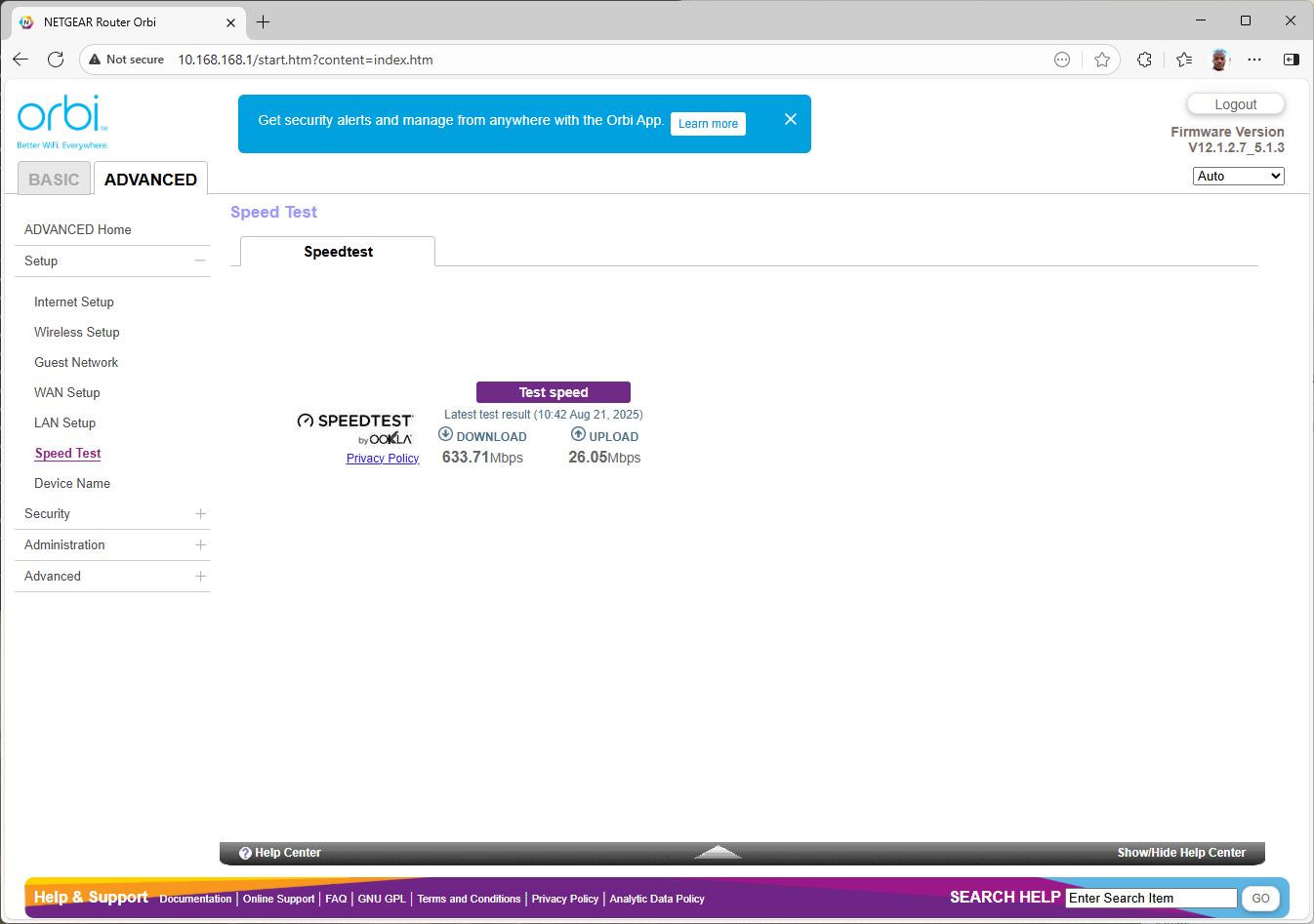
Task: Open Terms and Conditions link
Action: click(469, 899)
